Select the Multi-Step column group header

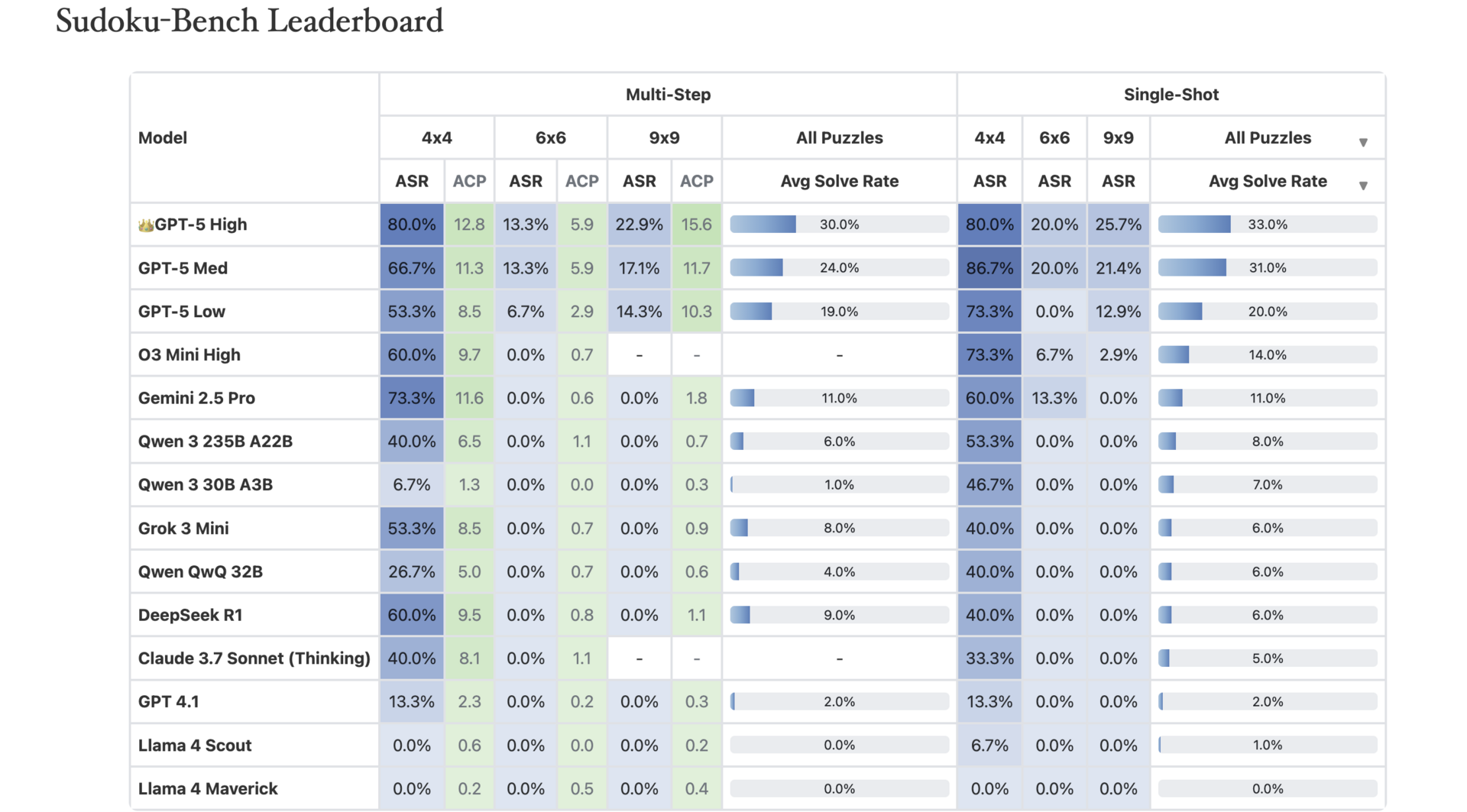668,95
